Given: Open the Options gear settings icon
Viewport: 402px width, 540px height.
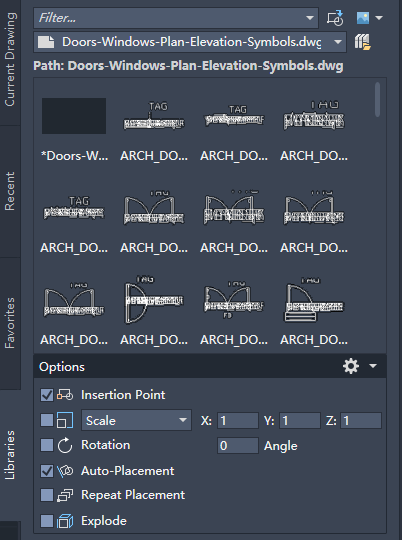Looking at the screenshot, I should (351, 366).
